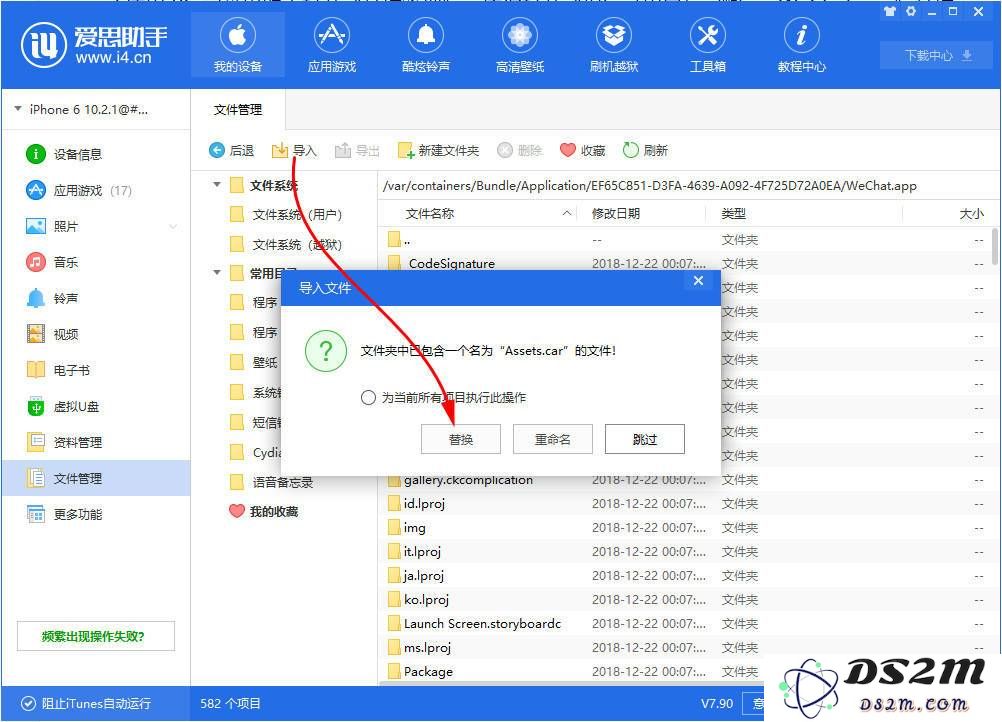
Task: Toggle 阻止iTunes自动运行 checkbox
Action: click(x=28, y=703)
